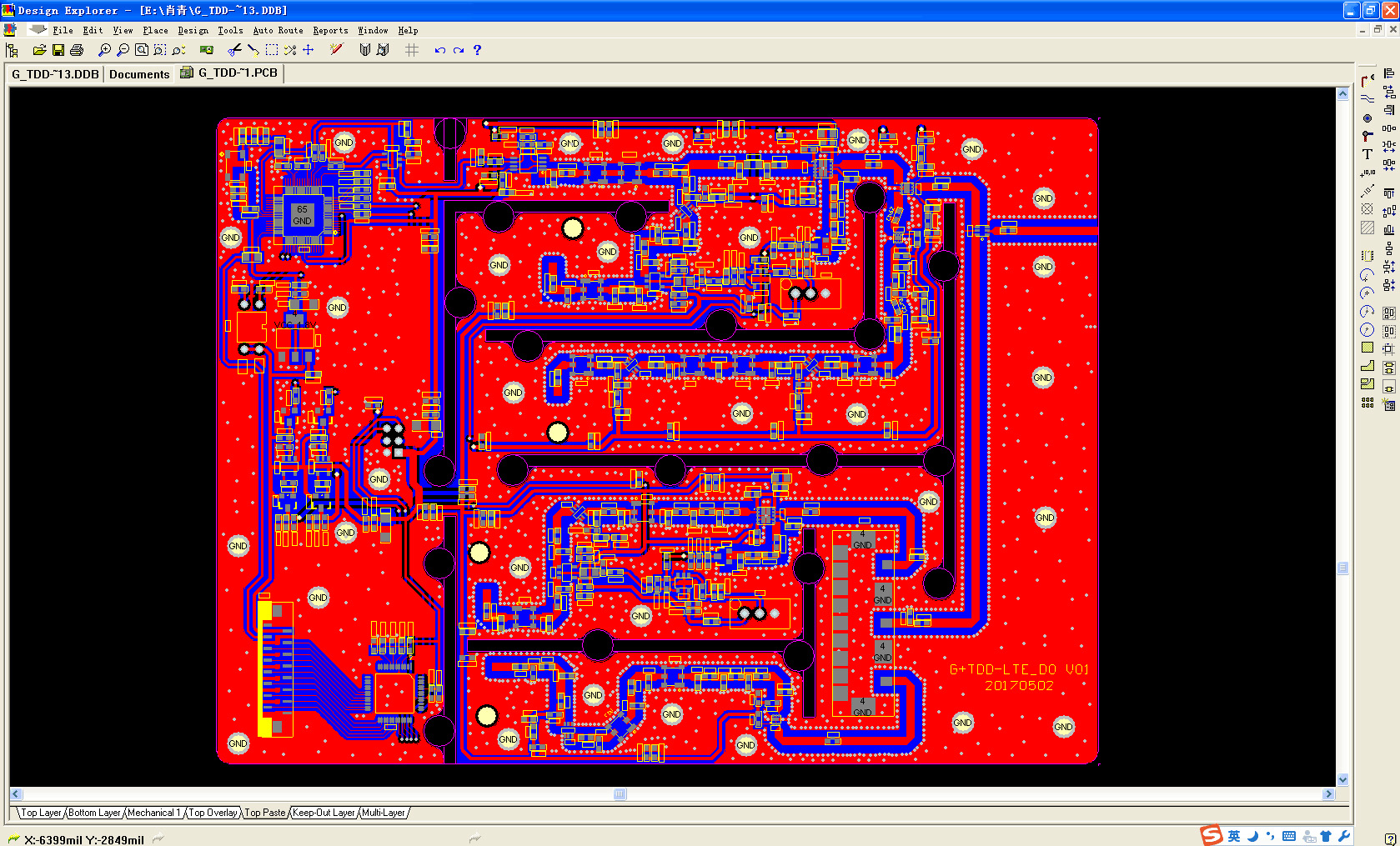Screen dimensions: 1400x846
Task: Switch to the Bottom Layer tab
Action: [x=94, y=813]
